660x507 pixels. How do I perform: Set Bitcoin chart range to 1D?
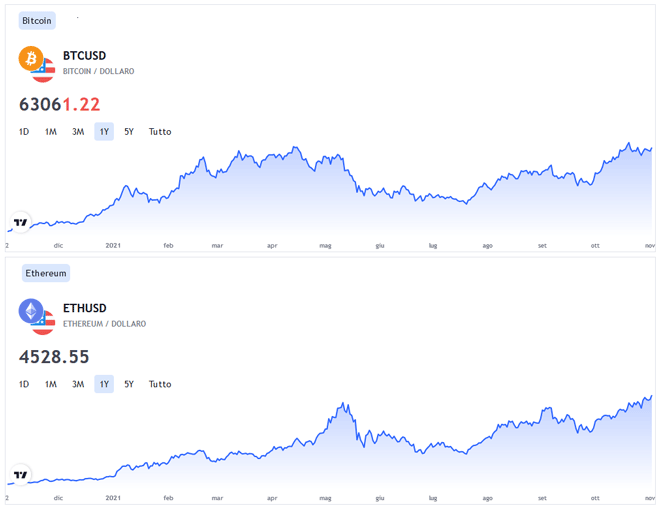tap(24, 132)
